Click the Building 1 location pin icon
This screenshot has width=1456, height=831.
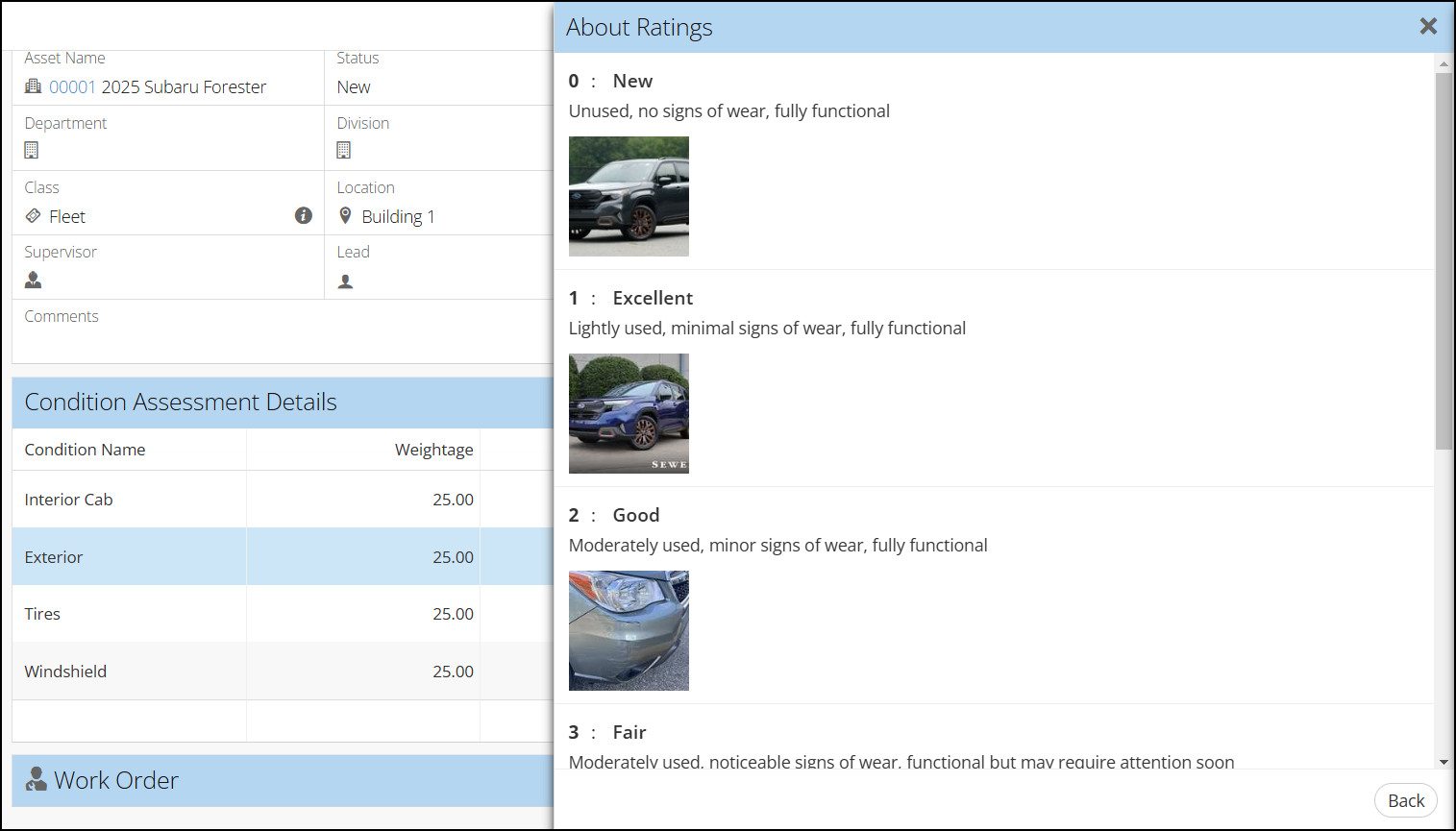346,216
